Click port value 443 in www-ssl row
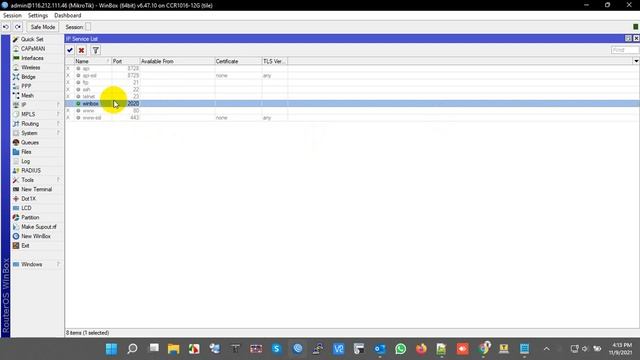This screenshot has width=640, height=360. pos(135,118)
